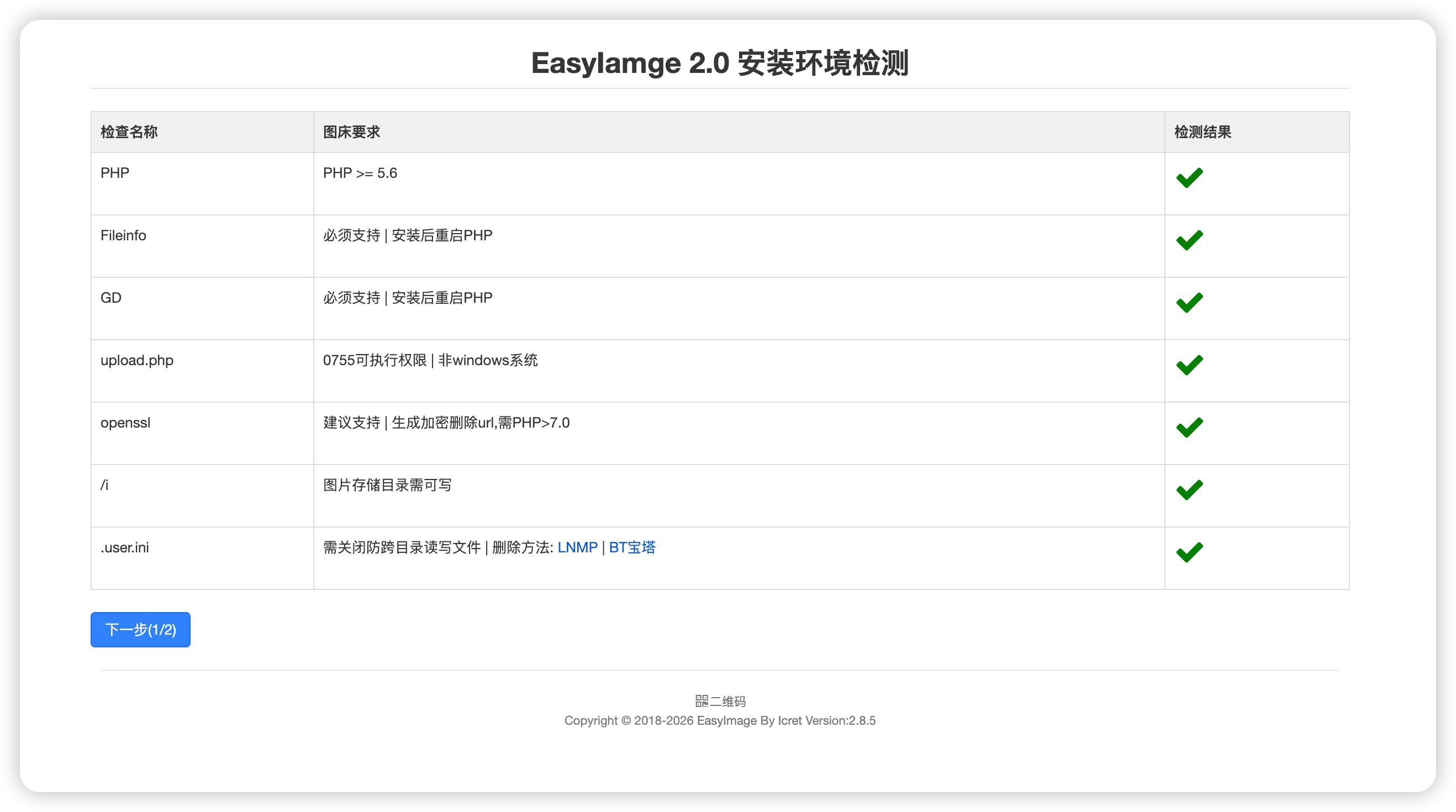
Task: Open the BT宝塔 removal method link
Action: 632,547
